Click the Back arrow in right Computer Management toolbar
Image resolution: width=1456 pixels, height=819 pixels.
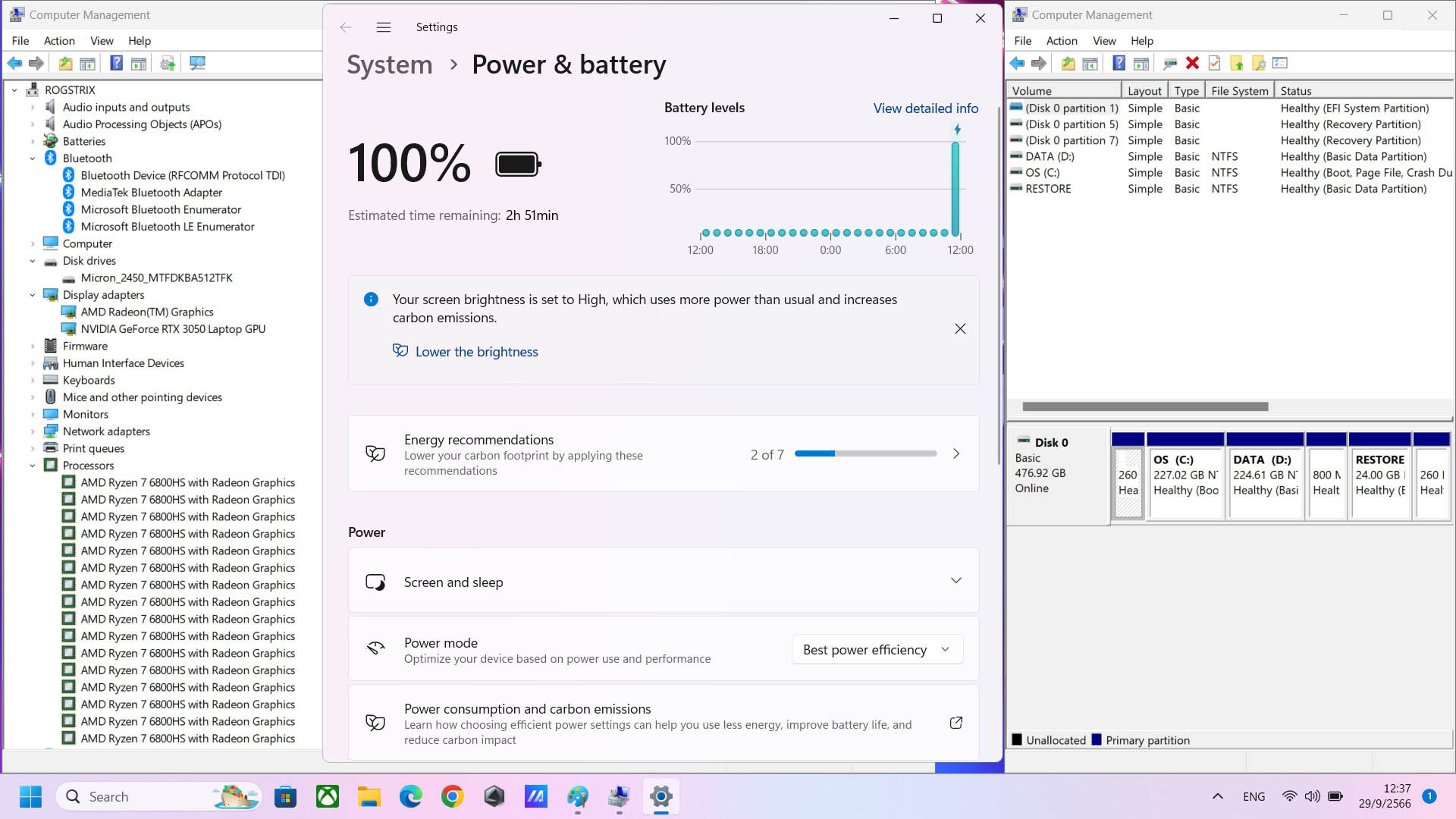(x=1017, y=64)
